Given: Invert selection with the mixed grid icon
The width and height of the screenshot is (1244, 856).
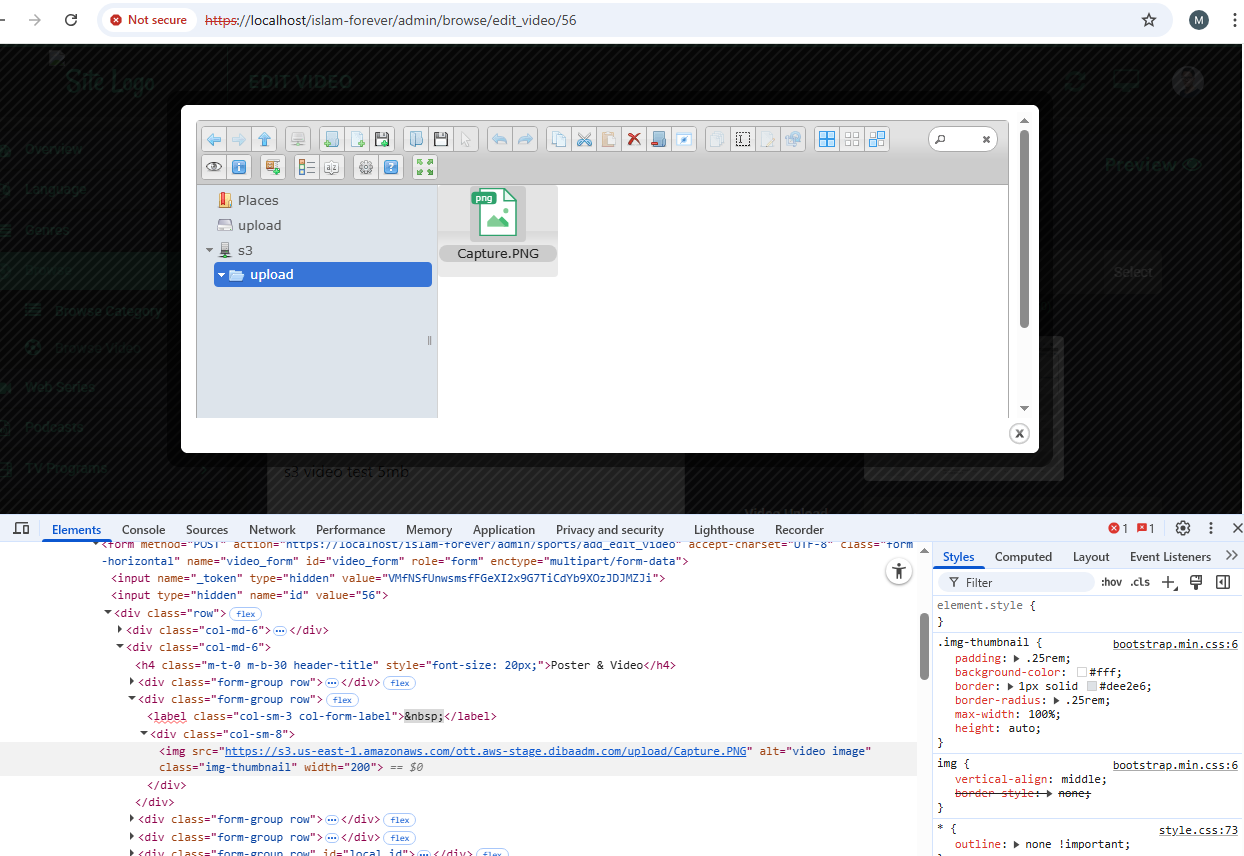Looking at the screenshot, I should tap(876, 139).
